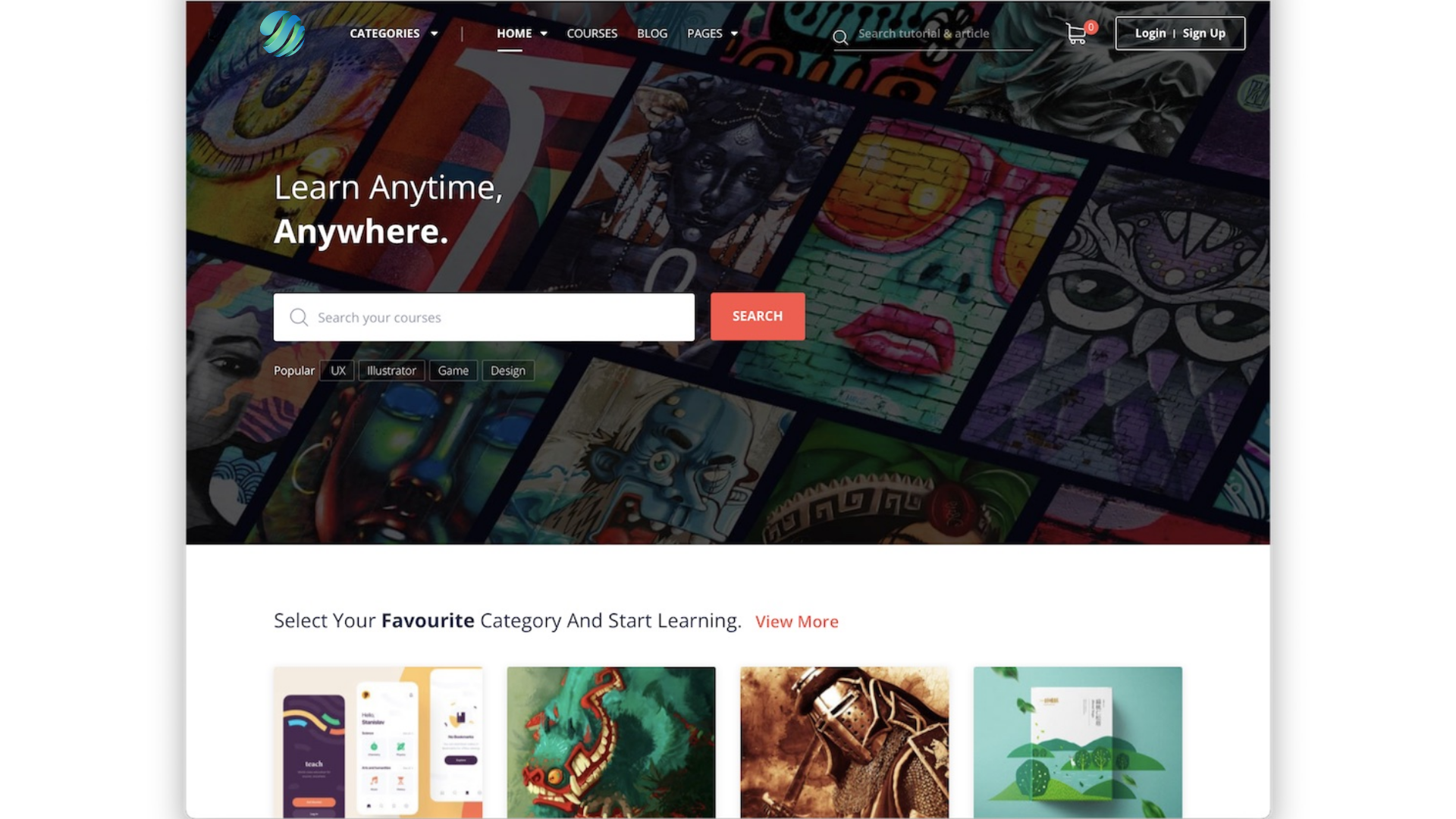Image resolution: width=1456 pixels, height=819 pixels.
Task: Select the Illustrator popular tag
Action: click(391, 370)
